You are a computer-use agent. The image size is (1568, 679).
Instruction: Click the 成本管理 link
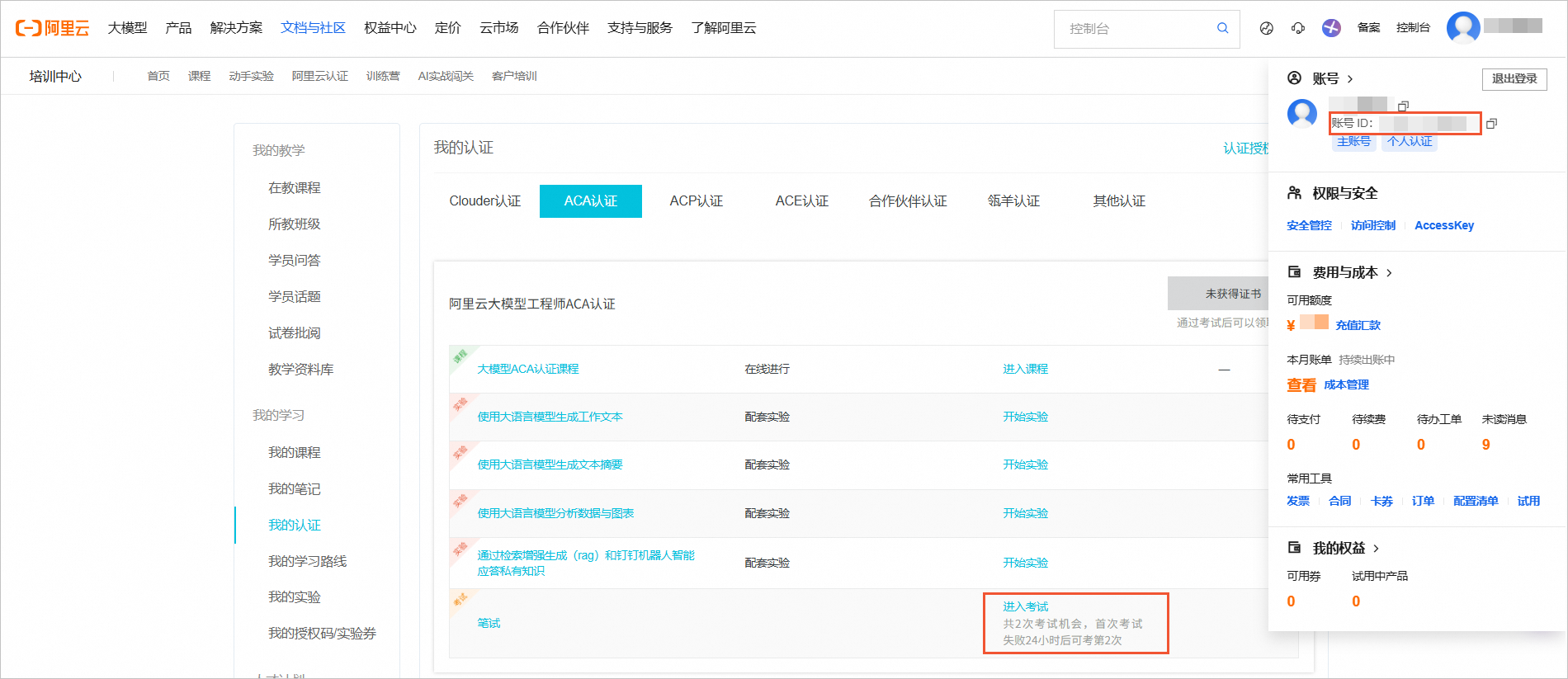click(x=1347, y=384)
